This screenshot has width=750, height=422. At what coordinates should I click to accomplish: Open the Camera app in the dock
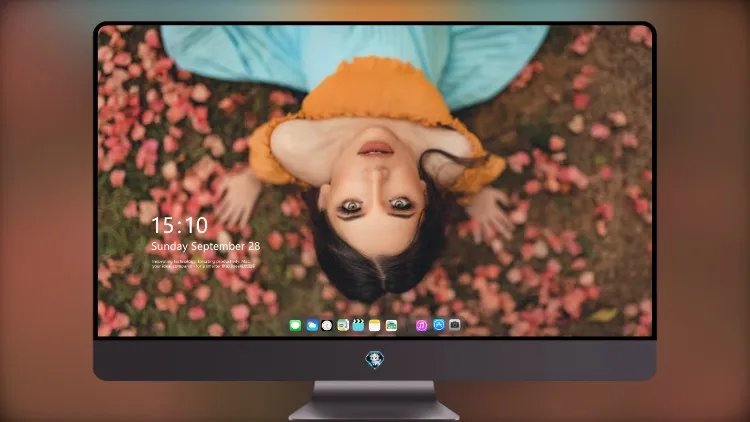(455, 325)
